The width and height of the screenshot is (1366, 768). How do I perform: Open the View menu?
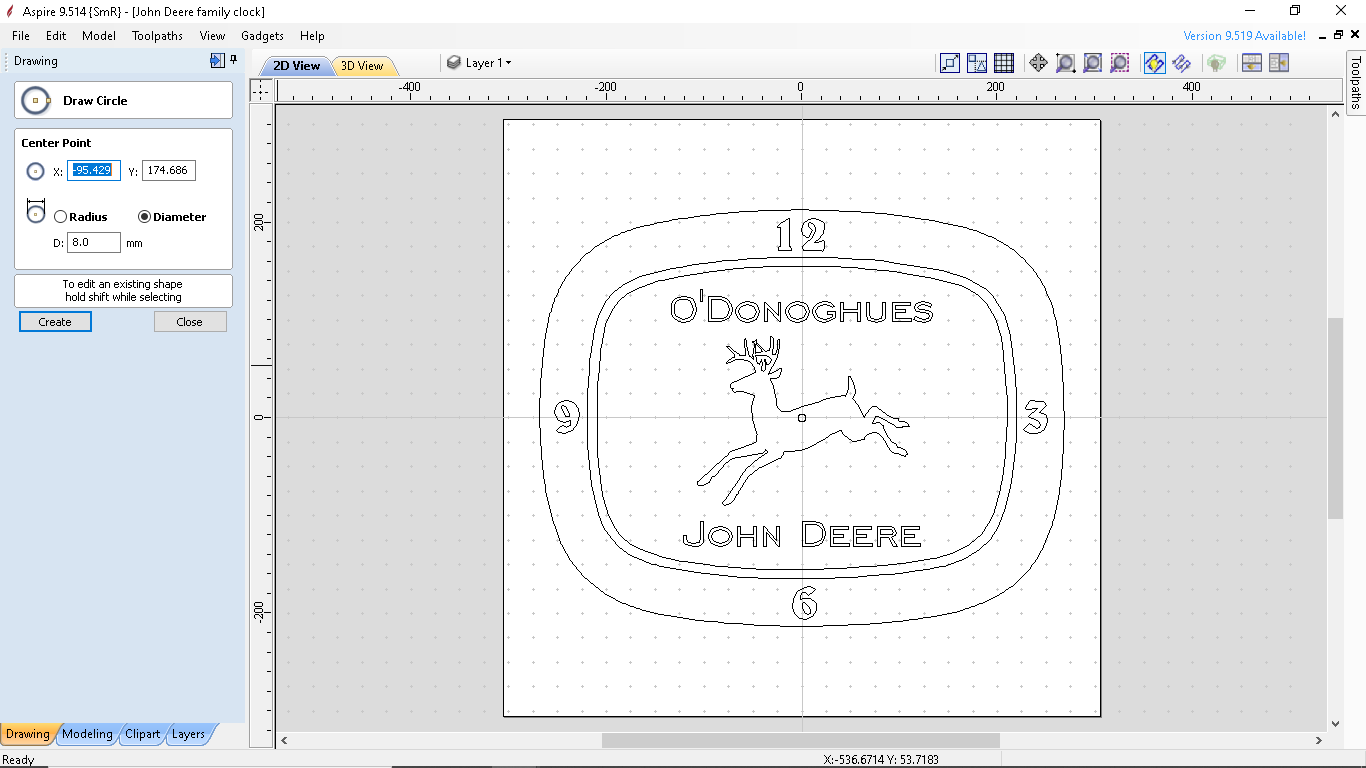pos(212,36)
